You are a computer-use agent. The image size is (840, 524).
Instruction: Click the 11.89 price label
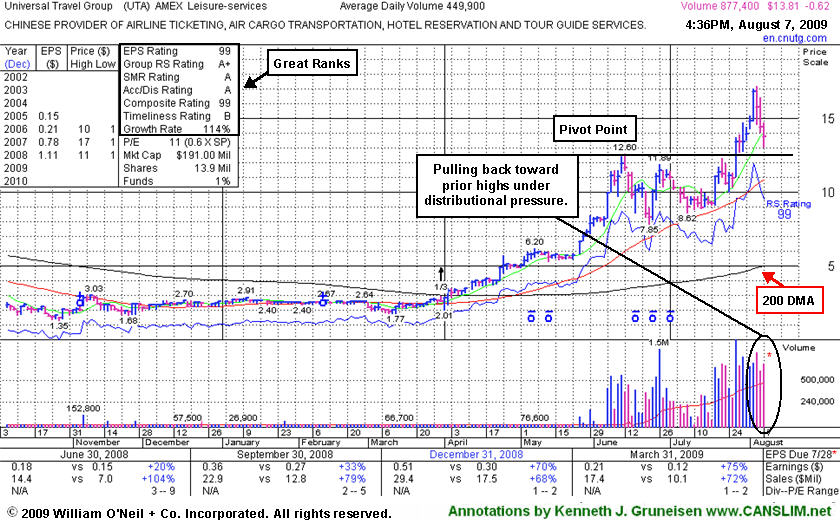pyautogui.click(x=659, y=158)
